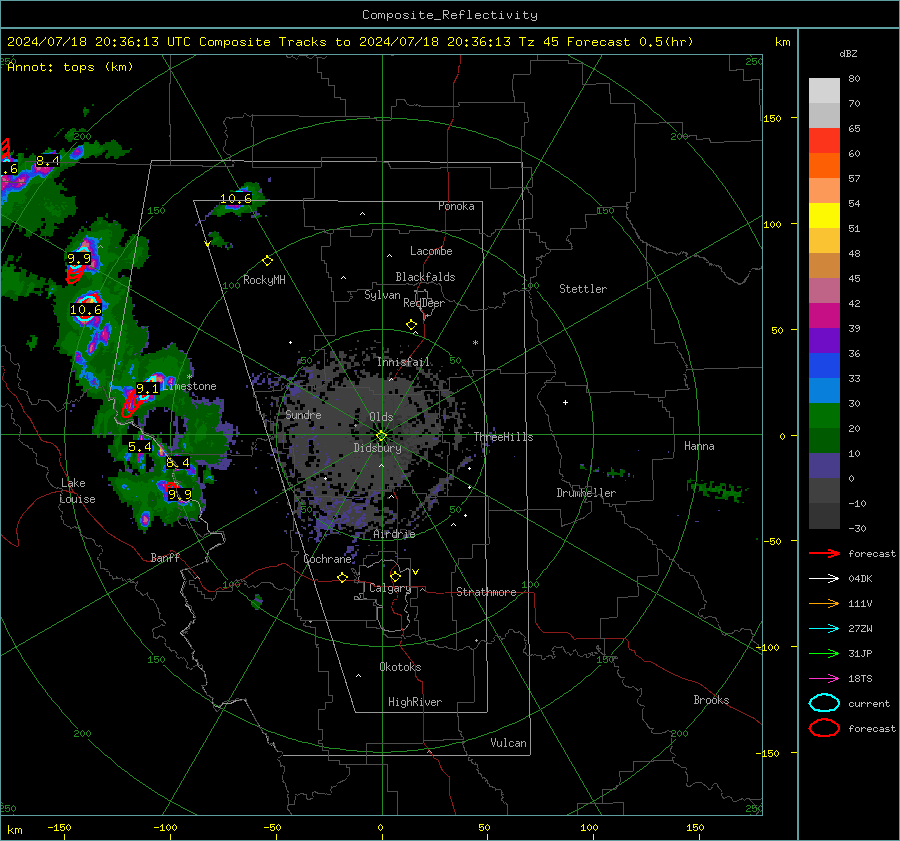Click the yellow swatch between 51 and 54 dBZ
Screen dimensions: 900x841
[824, 216]
